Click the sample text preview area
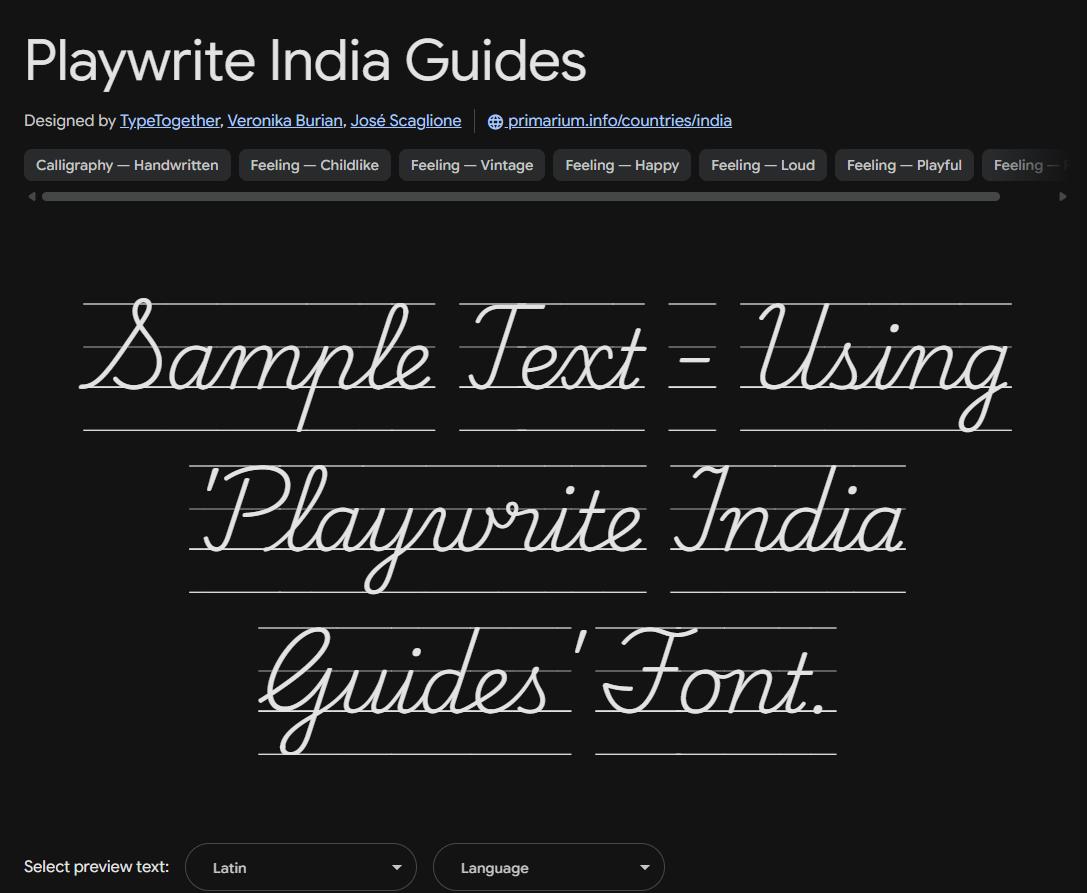Image resolution: width=1087 pixels, height=893 pixels. tap(546, 527)
